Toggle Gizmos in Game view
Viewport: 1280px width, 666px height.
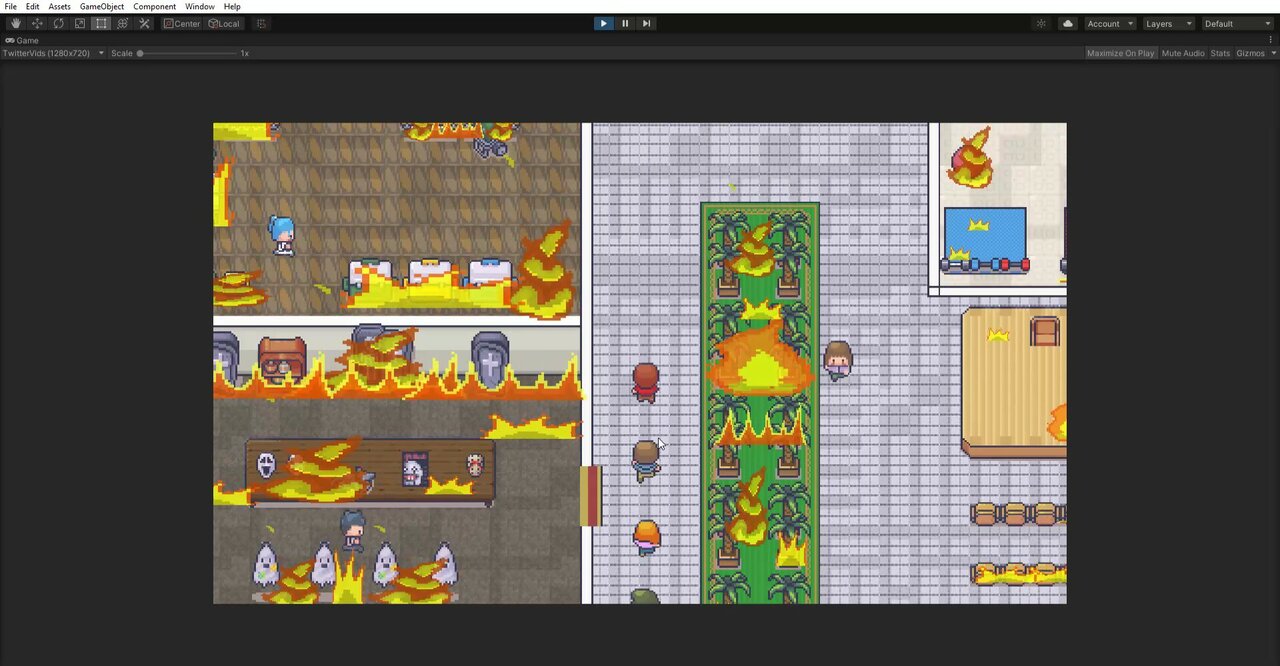(x=1250, y=53)
